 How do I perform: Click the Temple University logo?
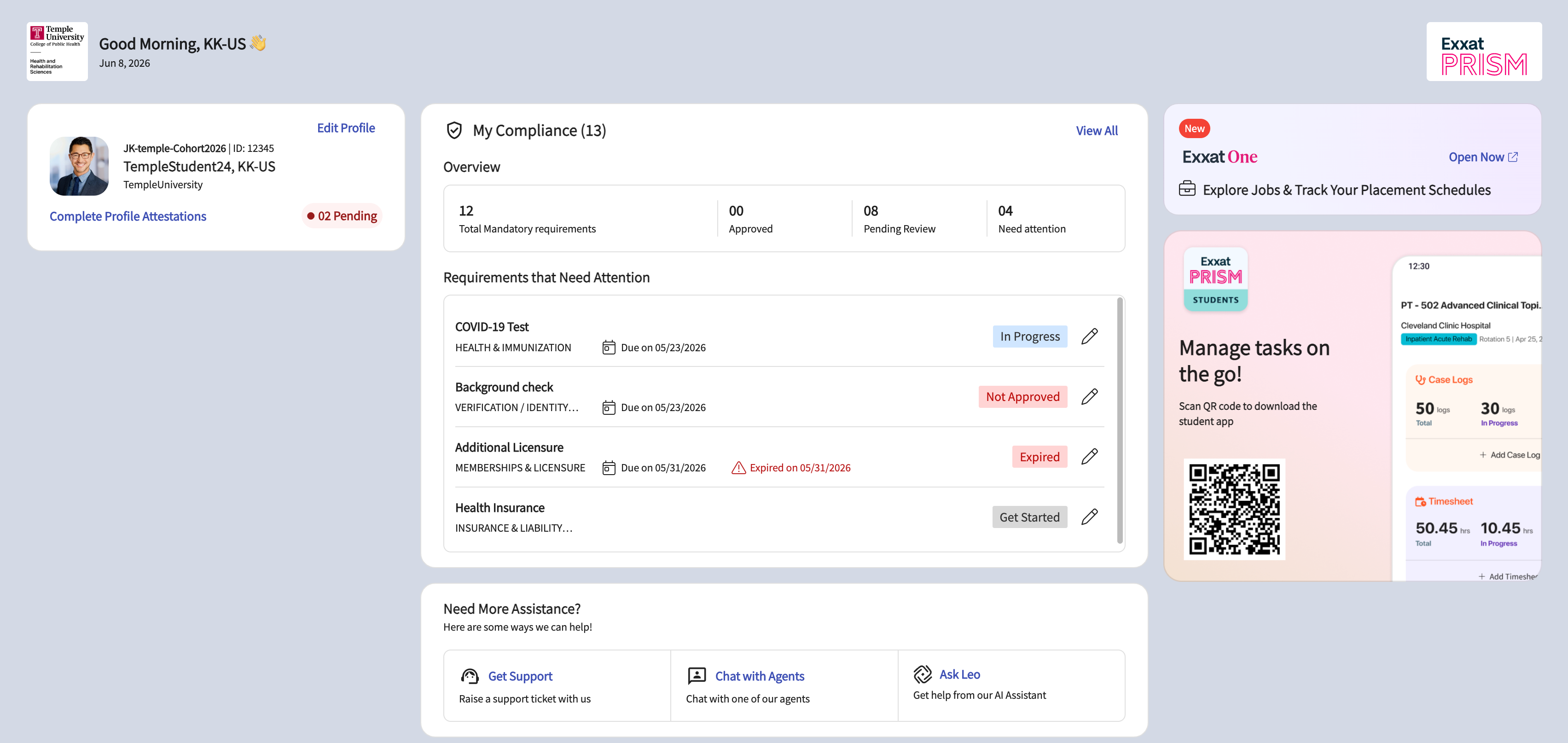57,51
